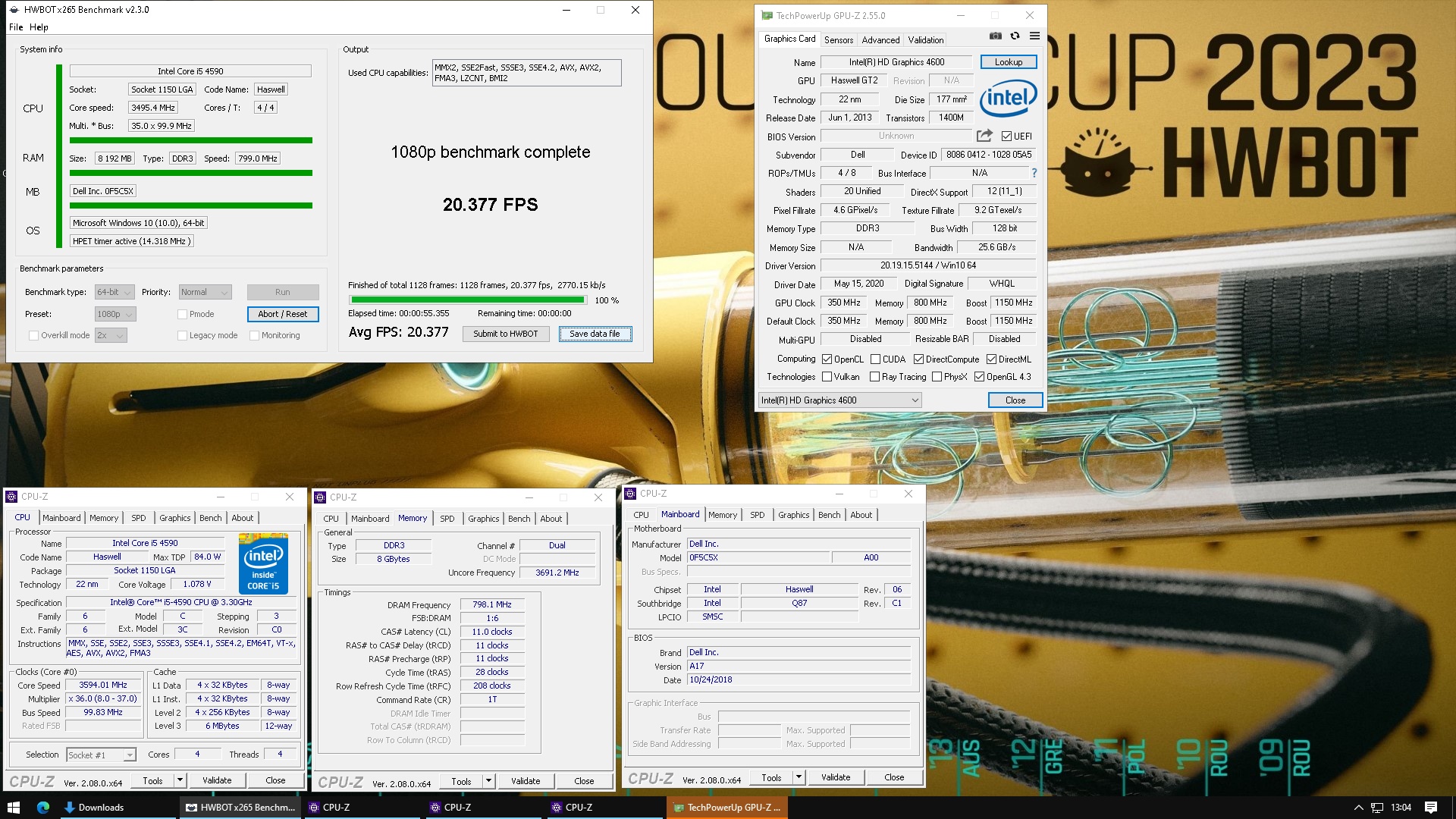Open the Overkill 2x dropdown
The width and height of the screenshot is (1456, 819).
pyautogui.click(x=110, y=335)
